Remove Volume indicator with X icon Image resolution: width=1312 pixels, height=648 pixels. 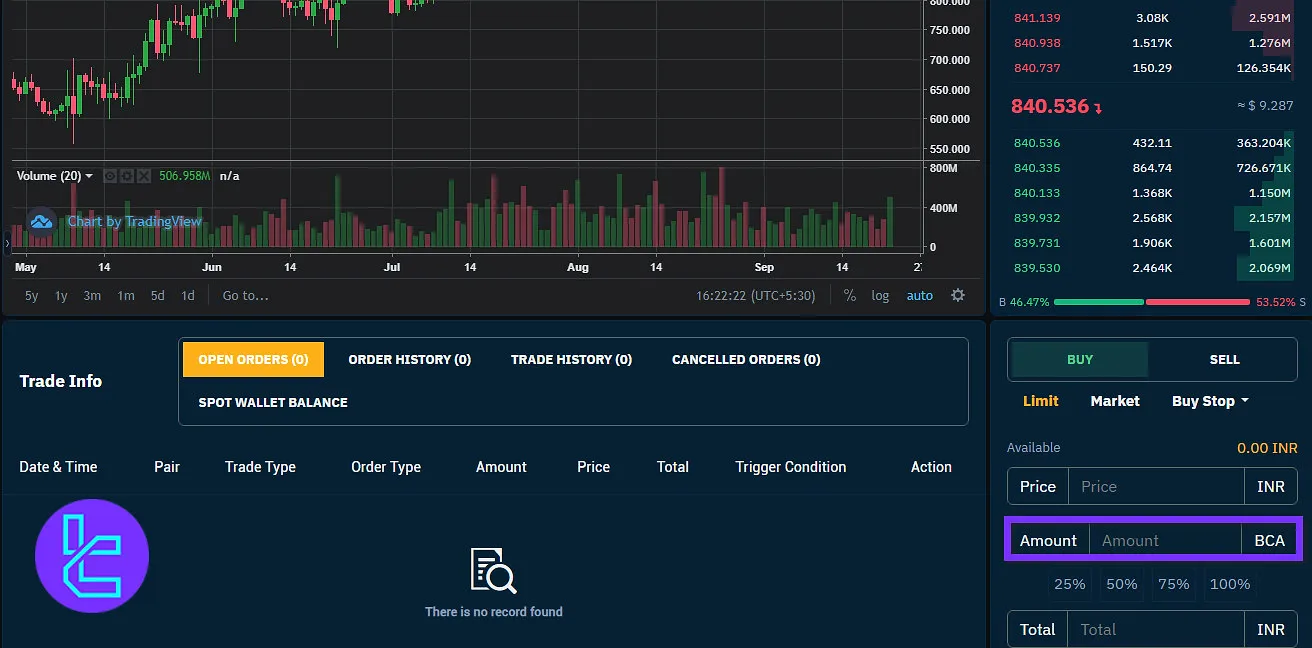(143, 176)
